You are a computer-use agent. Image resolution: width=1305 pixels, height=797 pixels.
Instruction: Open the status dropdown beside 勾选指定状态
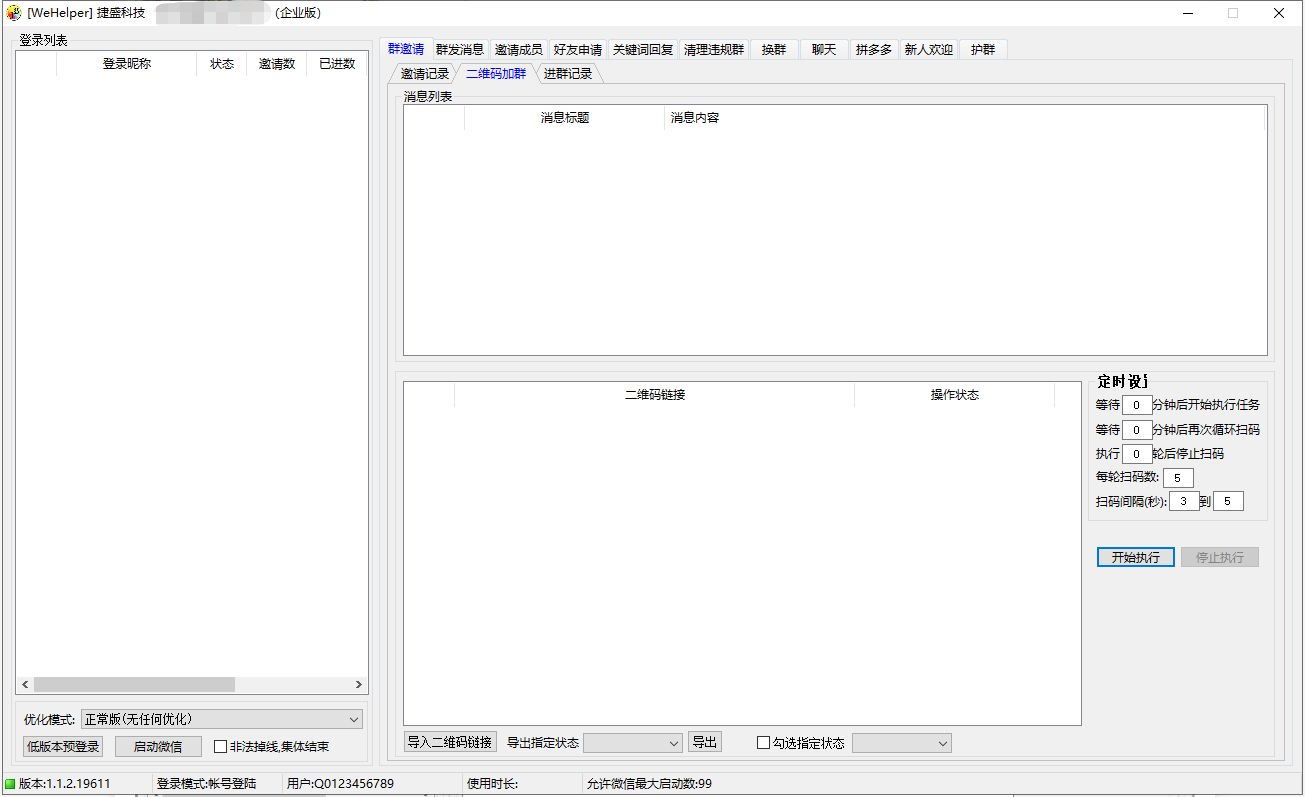click(900, 742)
